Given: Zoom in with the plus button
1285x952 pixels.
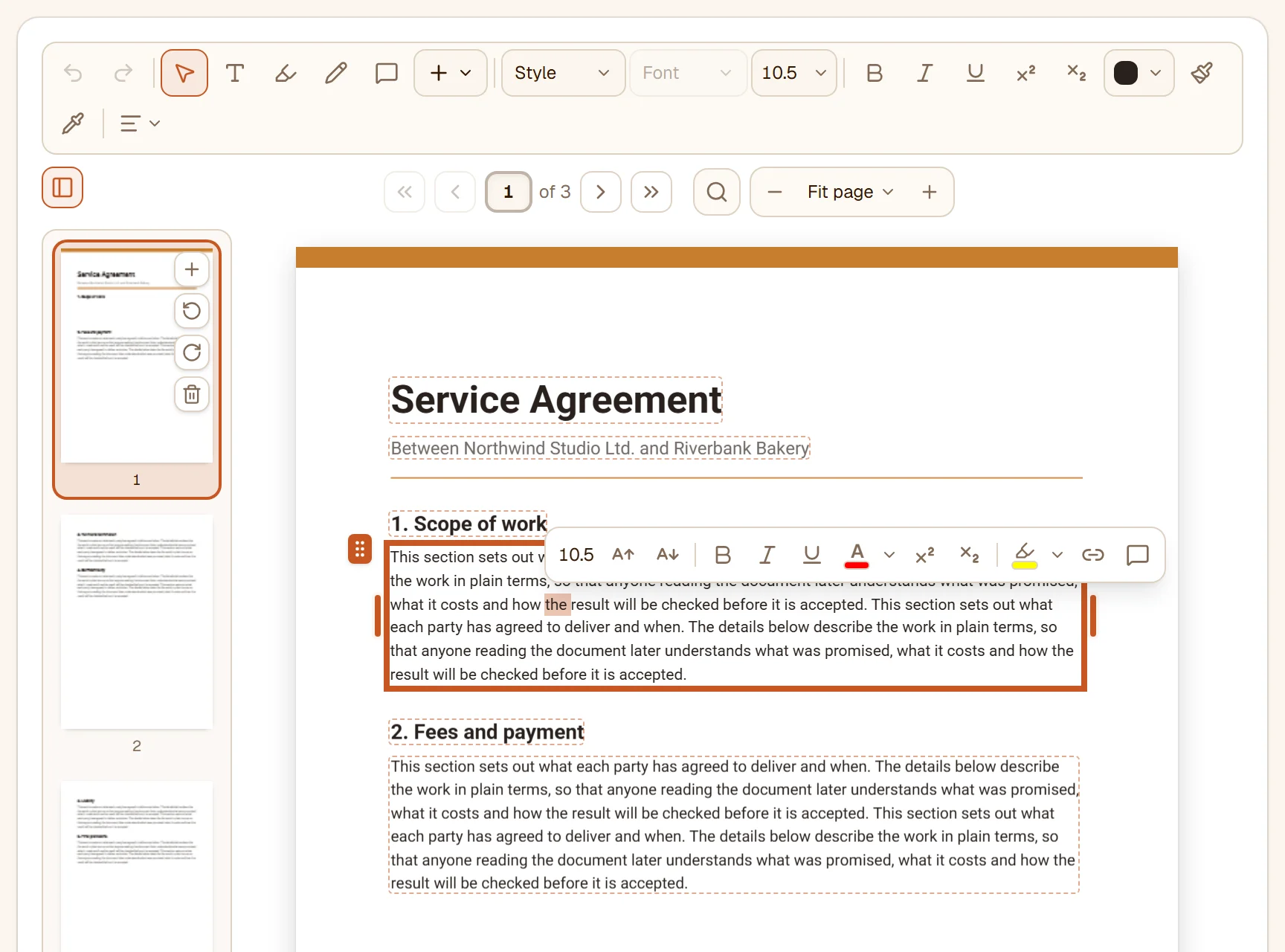Looking at the screenshot, I should click(930, 192).
